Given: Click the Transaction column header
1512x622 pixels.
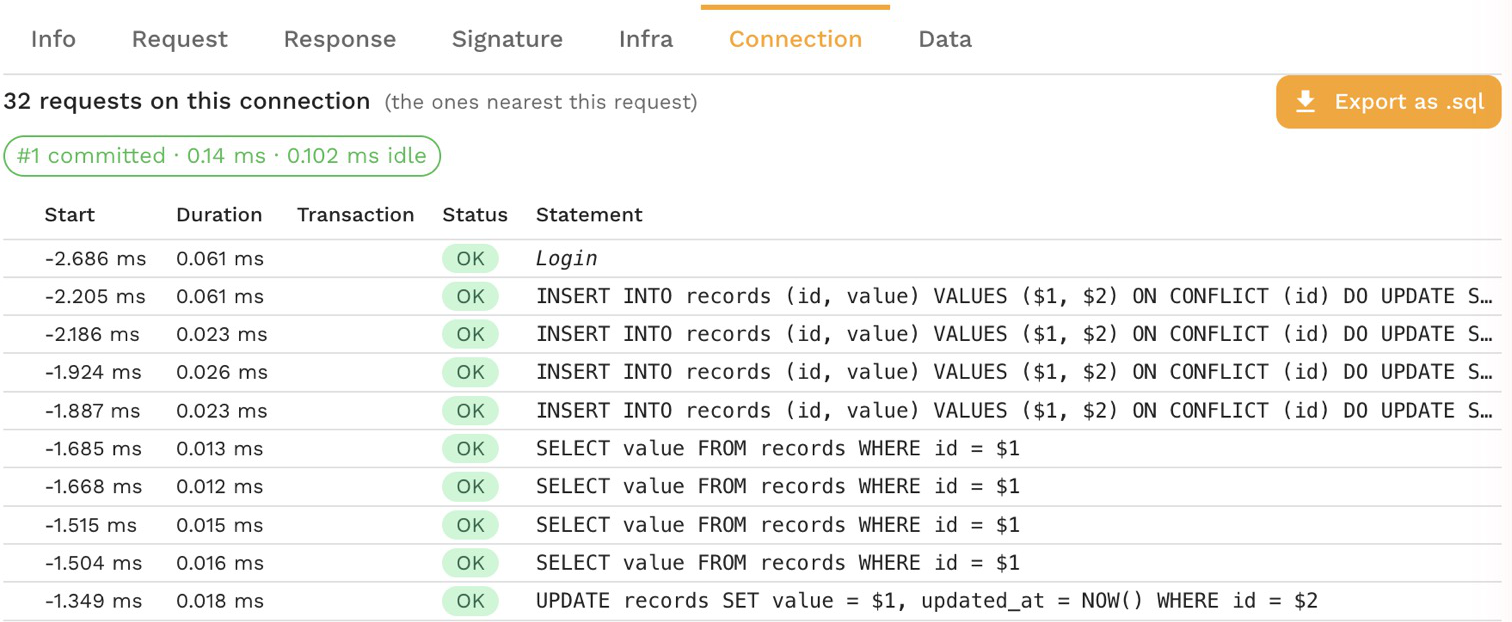Looking at the screenshot, I should [x=355, y=215].
